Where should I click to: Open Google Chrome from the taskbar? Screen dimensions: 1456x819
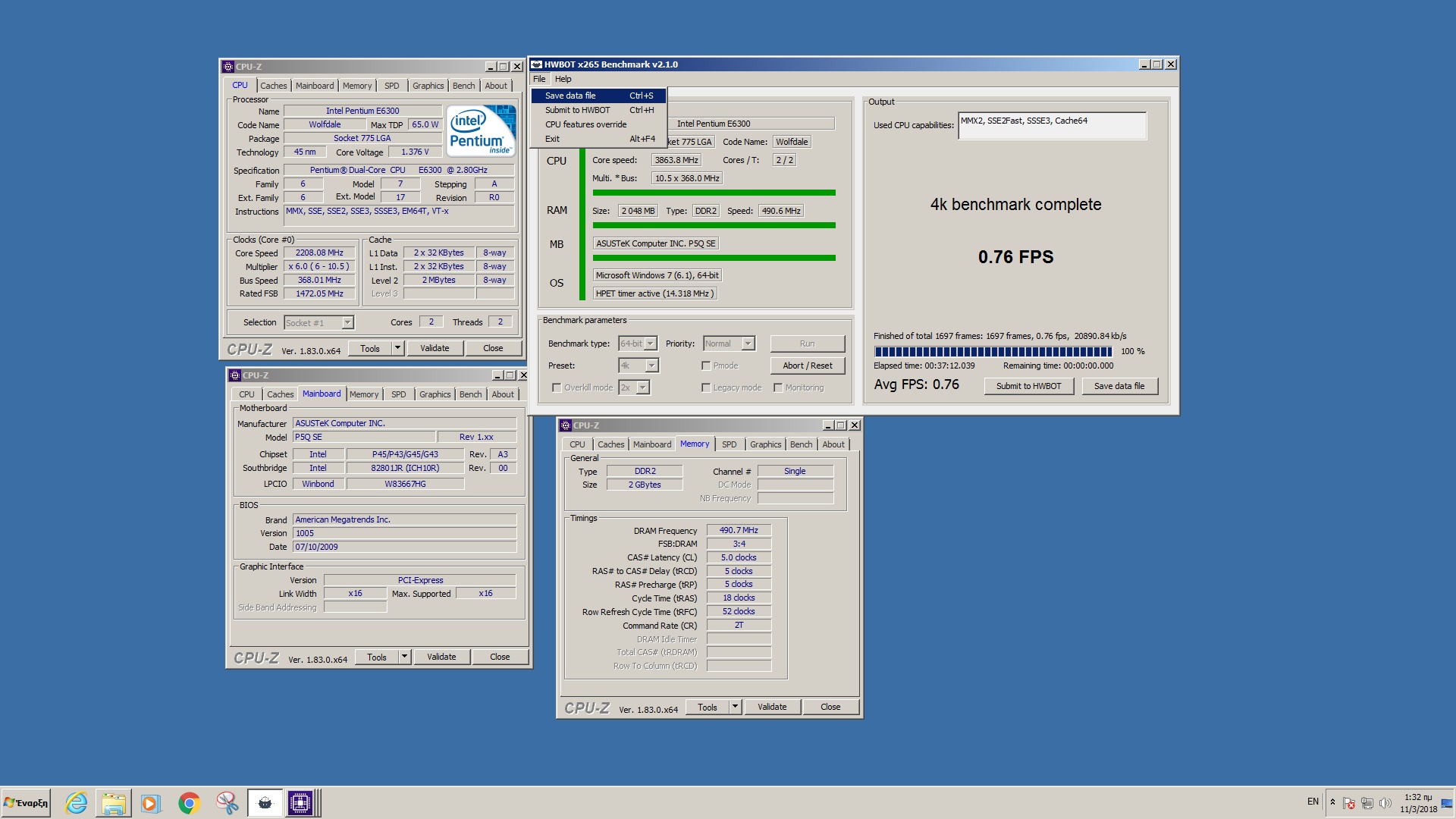pos(189,803)
